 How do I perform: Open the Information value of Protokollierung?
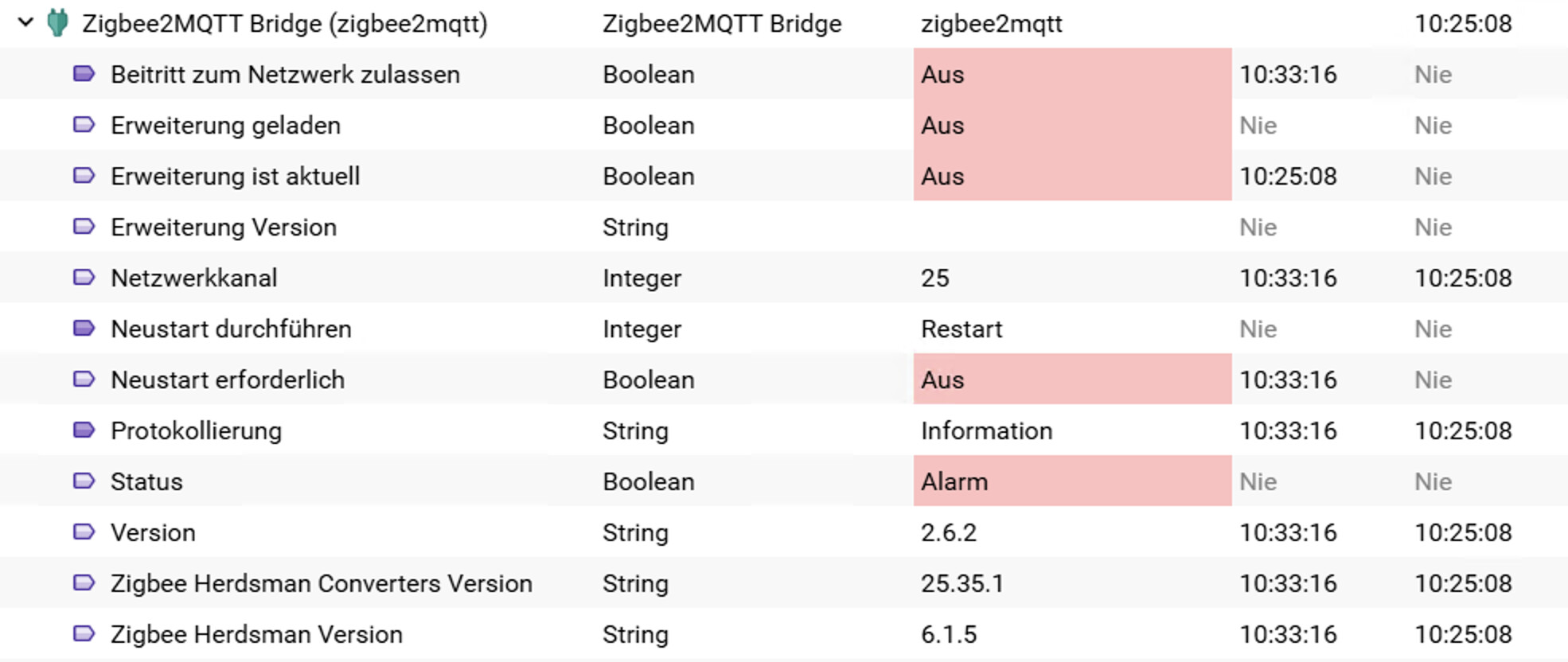pos(986,430)
